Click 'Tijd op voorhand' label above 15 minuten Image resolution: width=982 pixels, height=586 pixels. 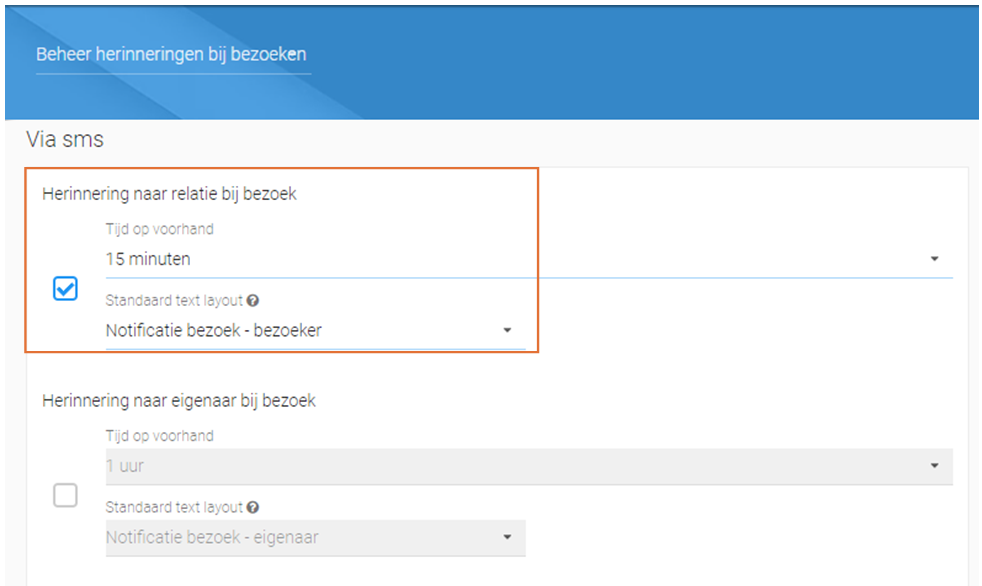[160, 229]
